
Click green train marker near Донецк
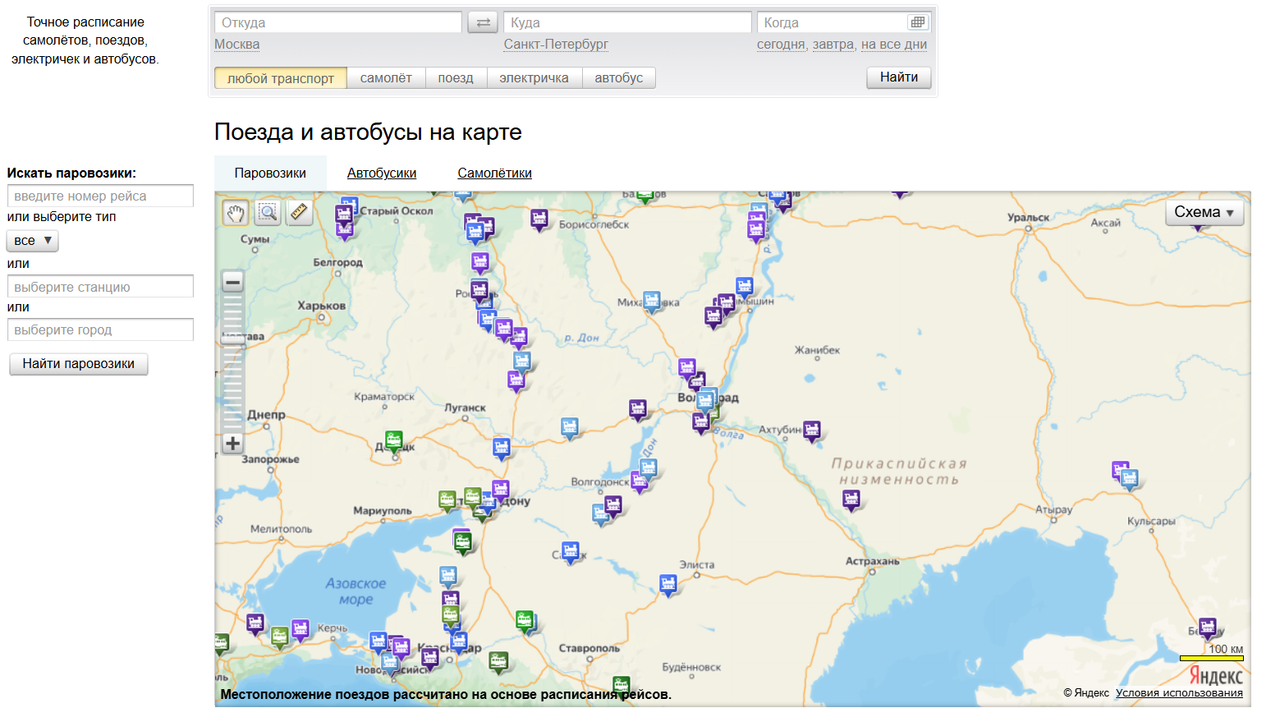click(x=394, y=442)
